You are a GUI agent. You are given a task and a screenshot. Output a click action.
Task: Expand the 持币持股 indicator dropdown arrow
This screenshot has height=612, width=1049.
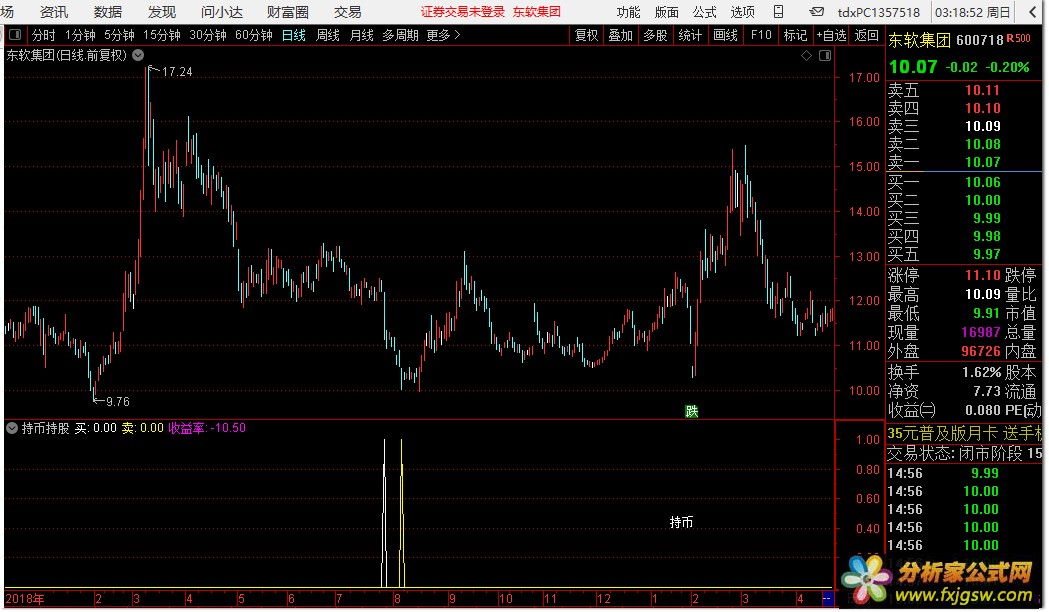(12, 428)
